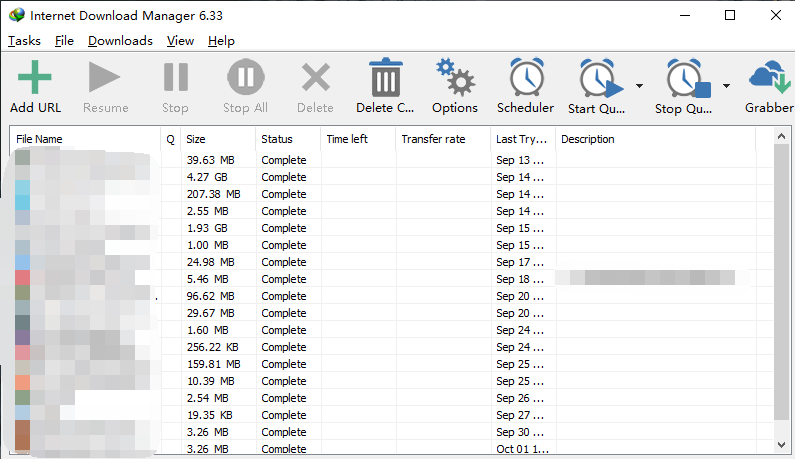The height and width of the screenshot is (459, 795).
Task: Click the Stop pause icon
Action: click(x=175, y=78)
